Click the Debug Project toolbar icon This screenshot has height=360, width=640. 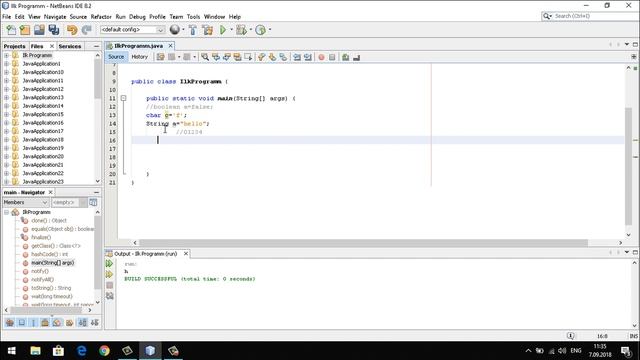click(241, 30)
